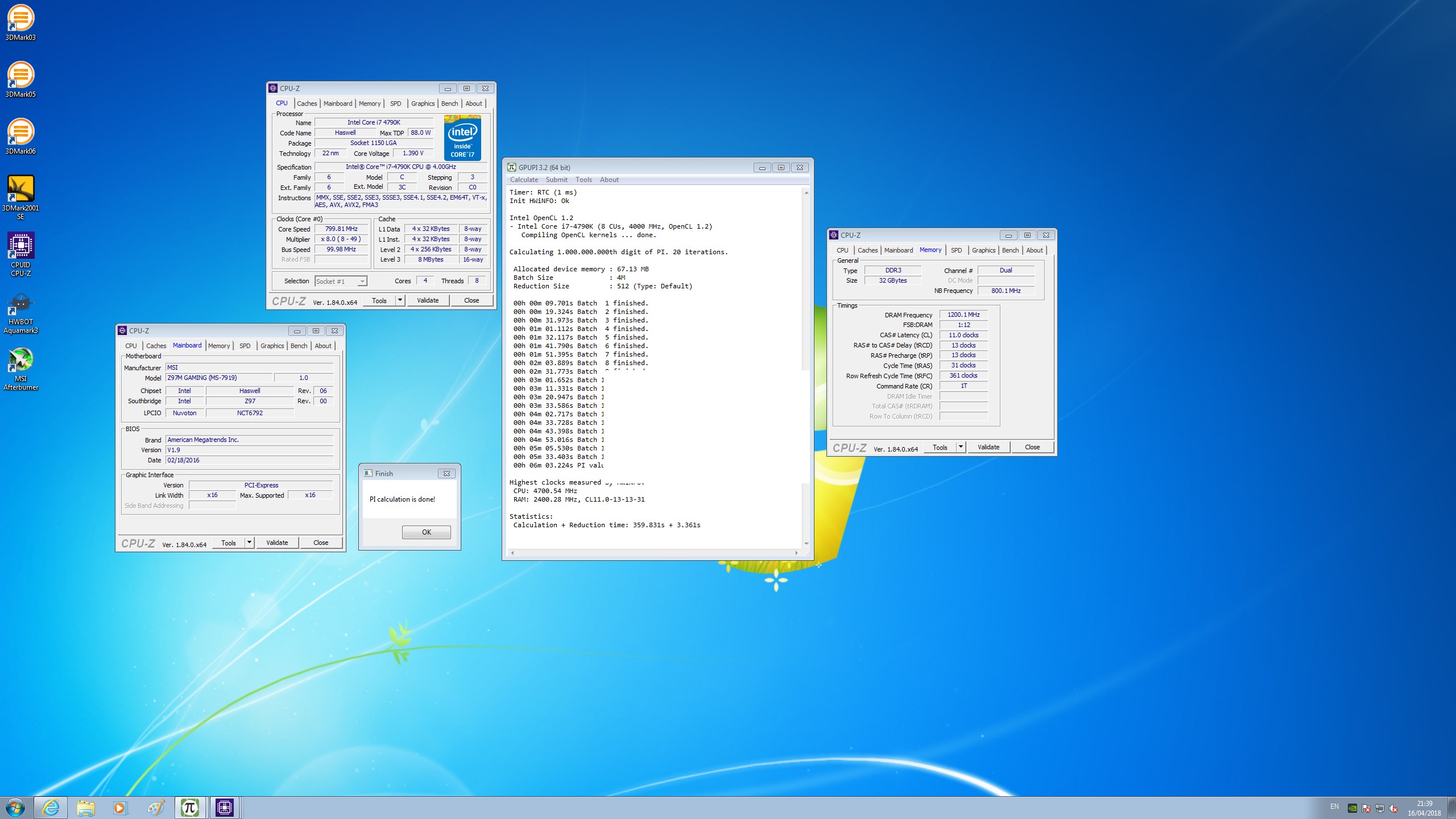
Task: Open the About menu in GPUPI
Action: [x=609, y=180]
